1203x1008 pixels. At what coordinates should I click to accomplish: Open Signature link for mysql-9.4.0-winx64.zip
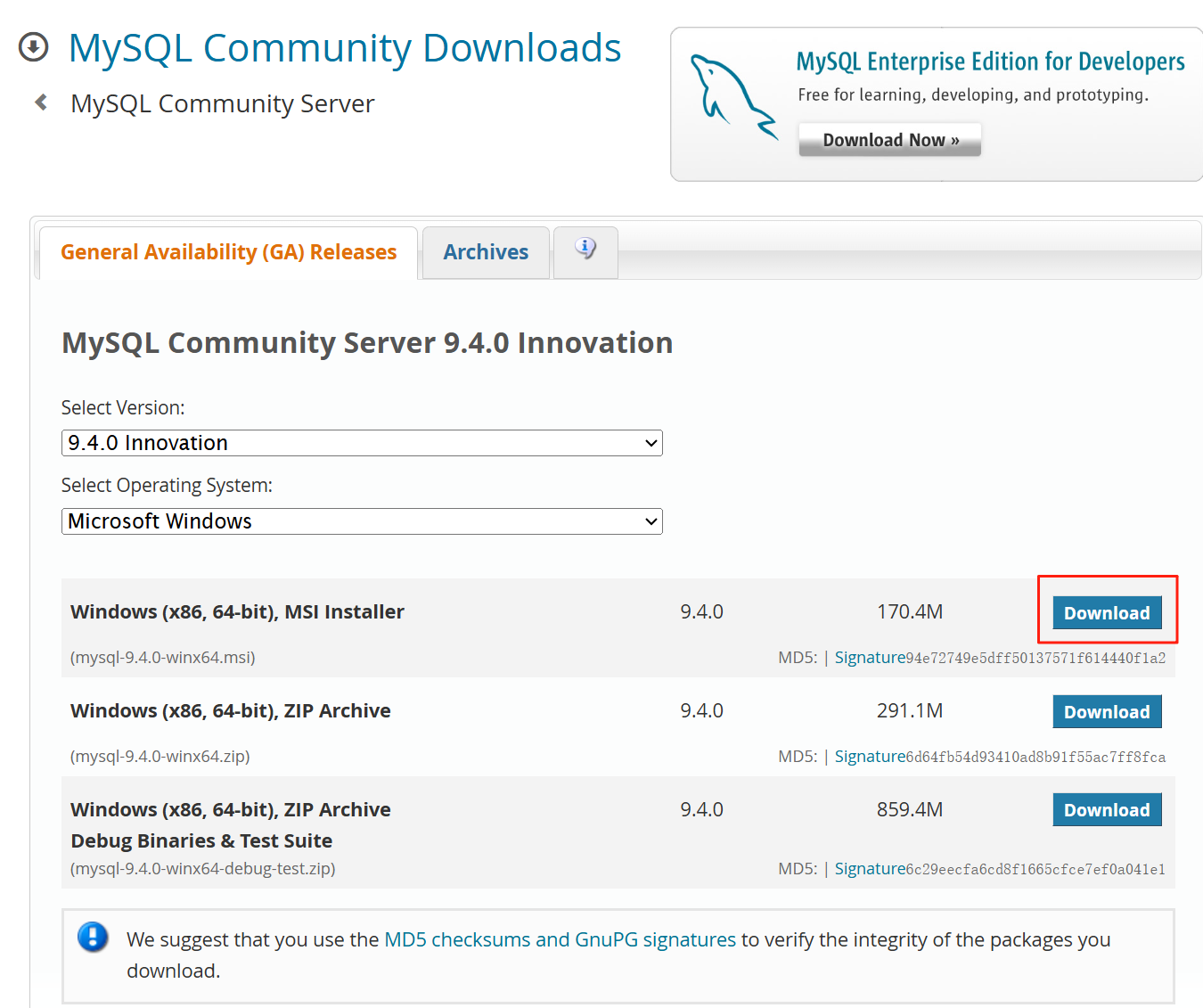click(x=870, y=757)
